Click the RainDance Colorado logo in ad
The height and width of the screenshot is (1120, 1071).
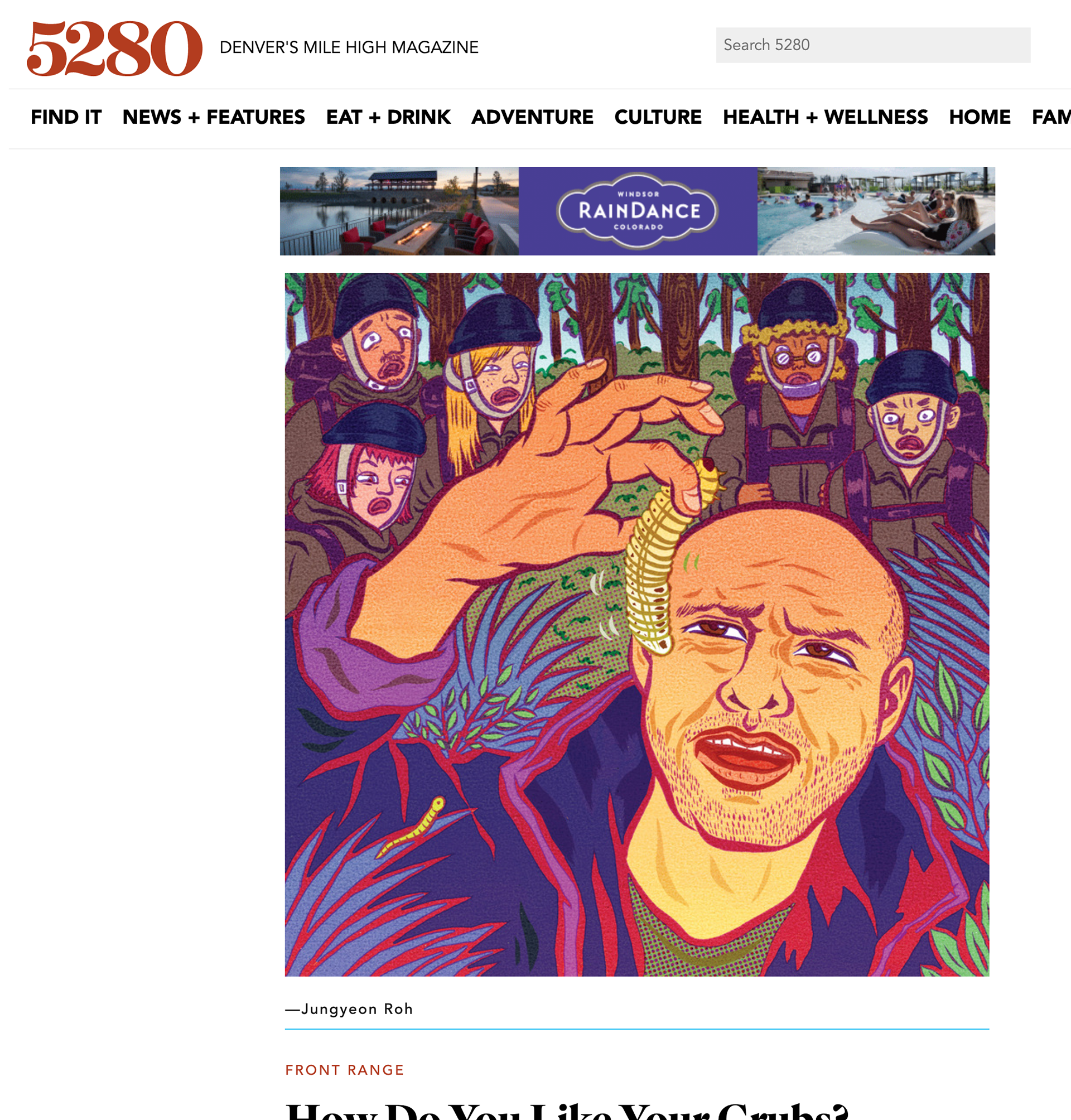638,211
